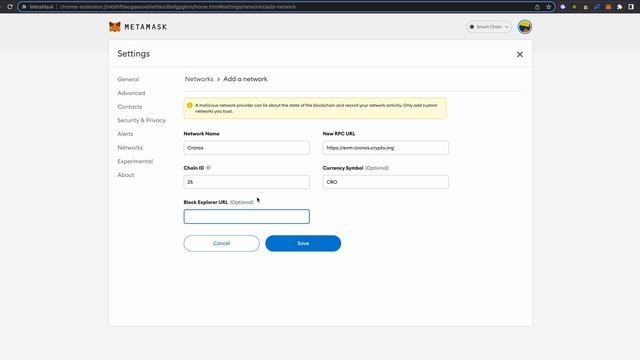Select Networks in the settings sidebar
Screen dimensions: 640x360
click(x=130, y=147)
